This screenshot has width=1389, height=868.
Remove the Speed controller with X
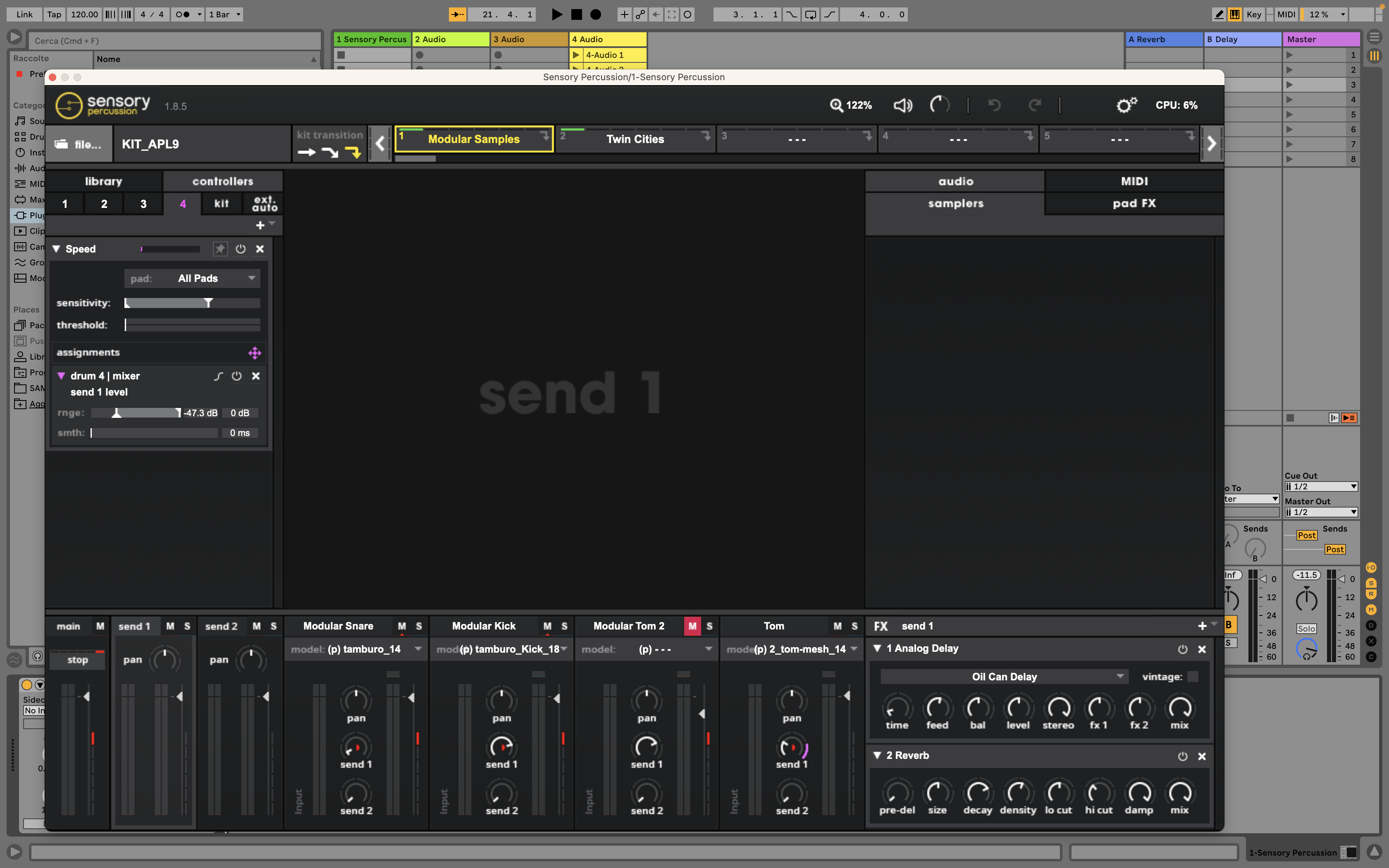tap(260, 248)
